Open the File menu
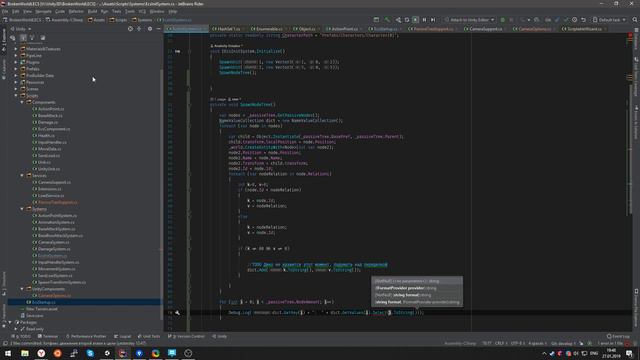640x360 pixels. tap(5, 11)
